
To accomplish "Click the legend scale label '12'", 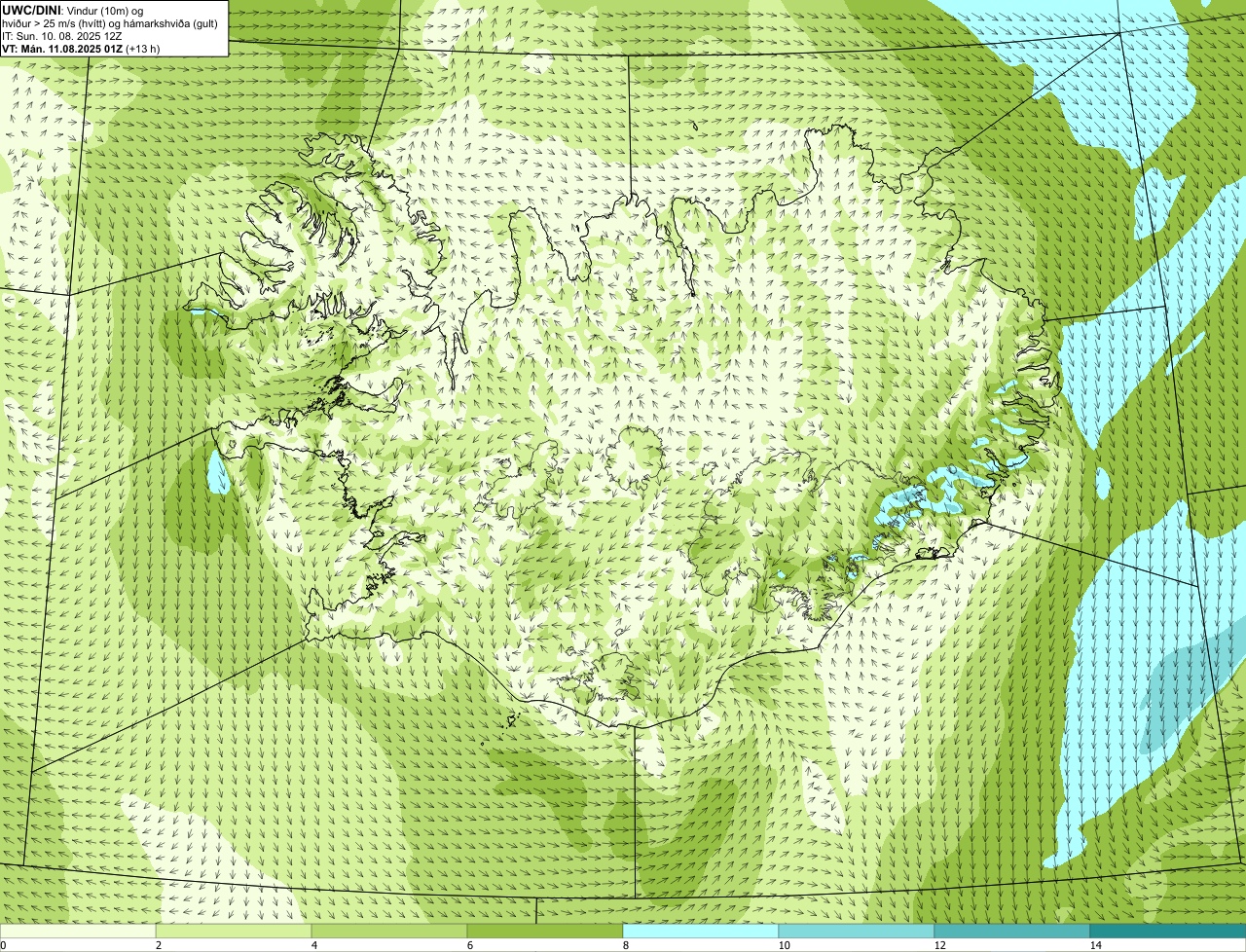I will click(940, 945).
